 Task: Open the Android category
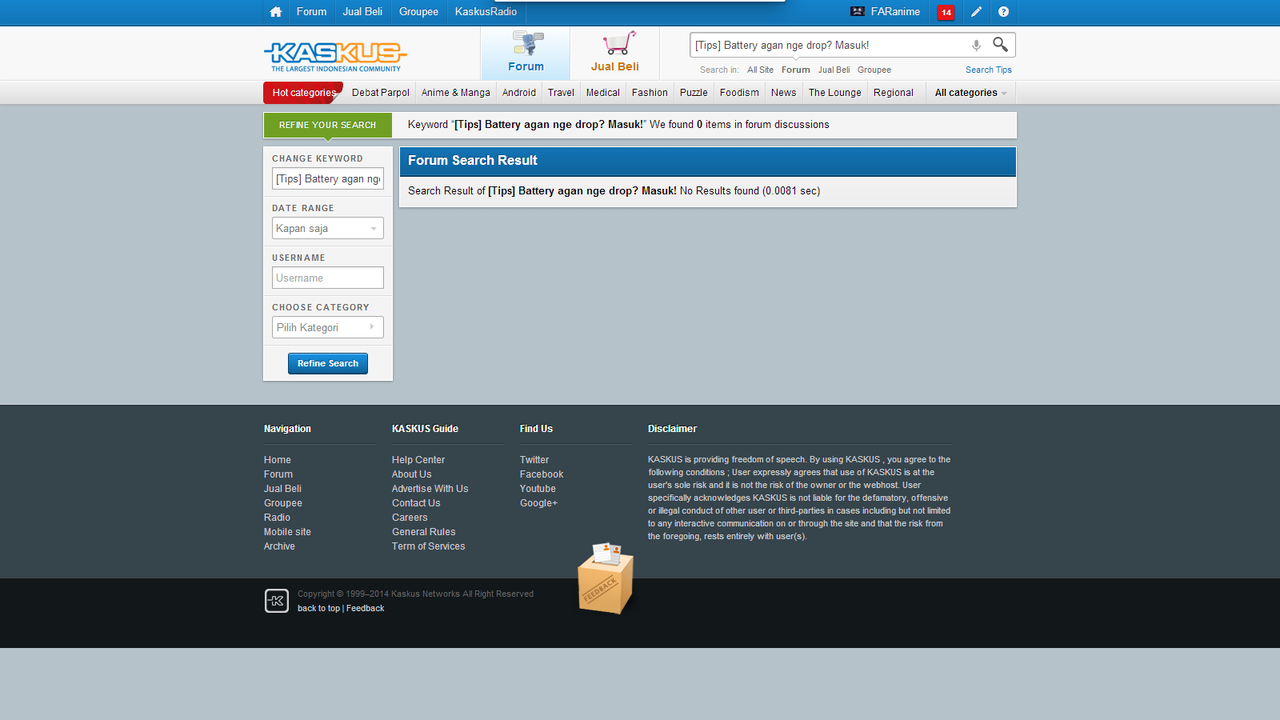pos(519,93)
